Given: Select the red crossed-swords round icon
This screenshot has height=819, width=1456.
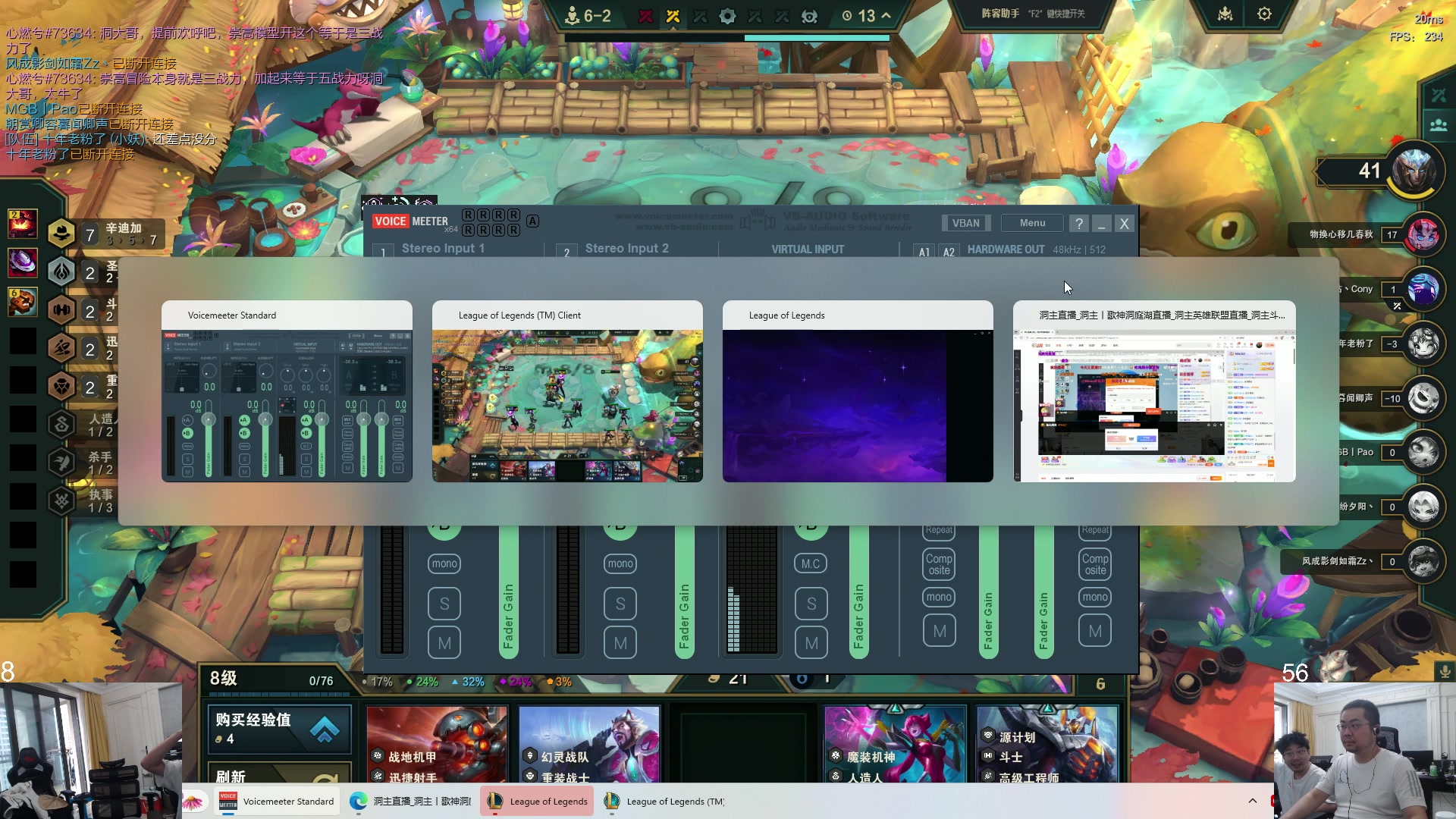Looking at the screenshot, I should tap(645, 16).
